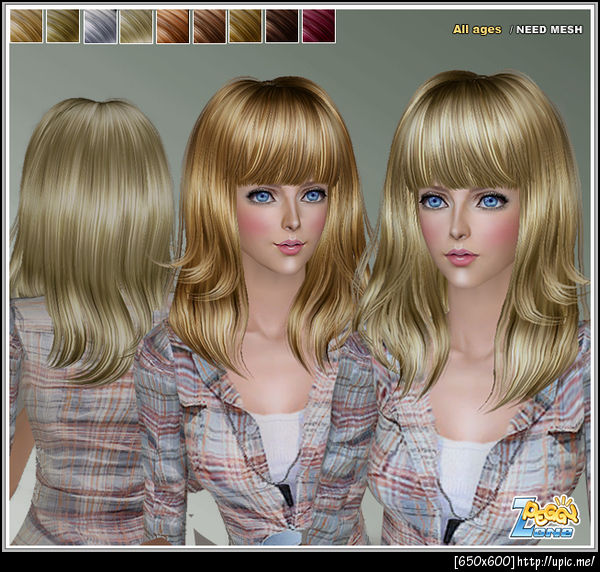Viewport: 600px width, 572px height.
Task: Click the [650x600] size label
Action: point(484,562)
